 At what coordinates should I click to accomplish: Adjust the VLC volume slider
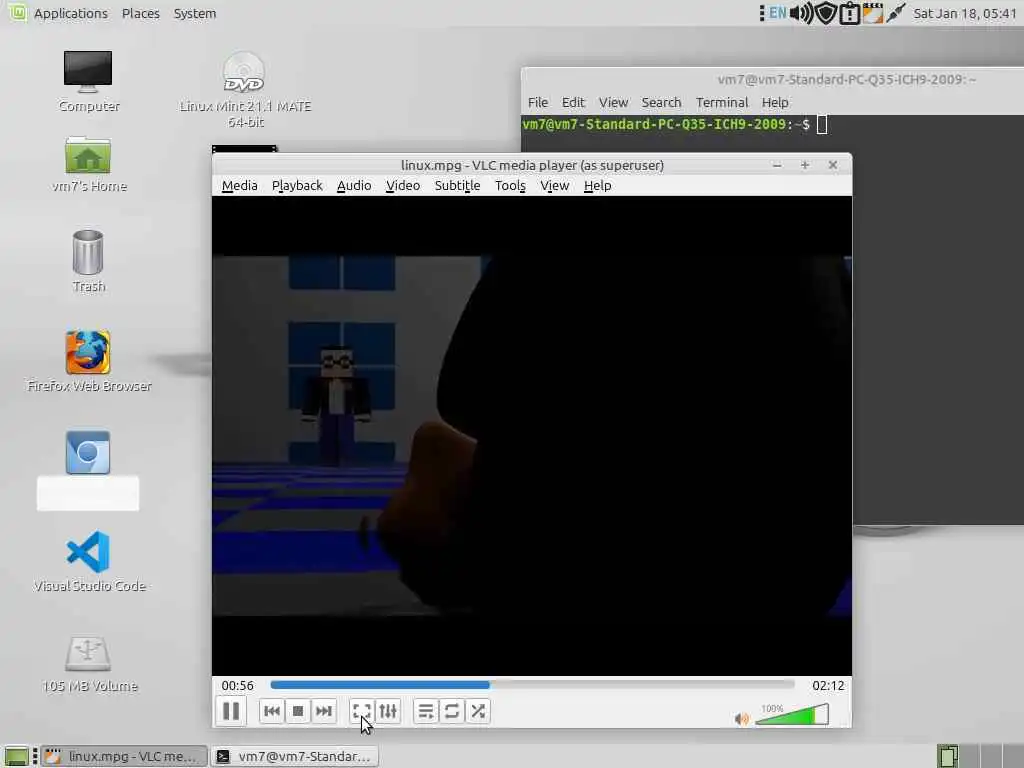[x=792, y=715]
